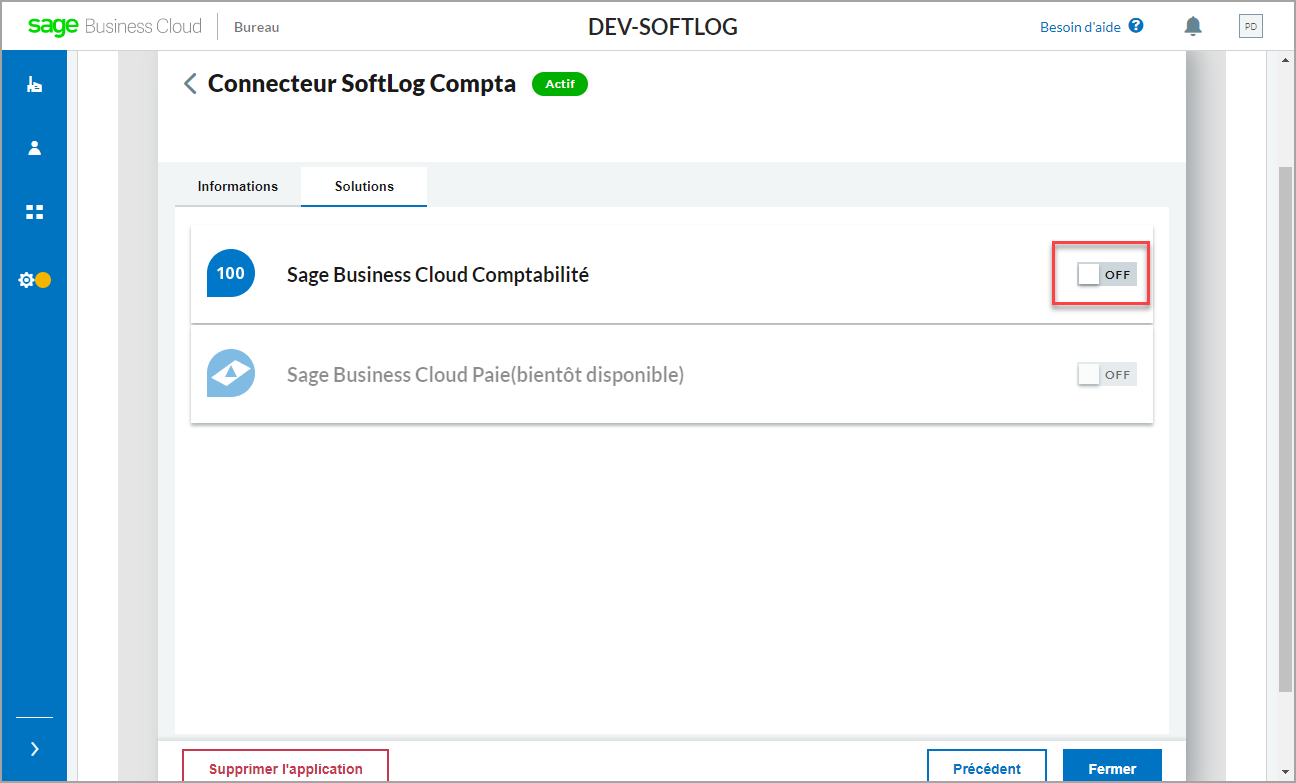1296x783 pixels.
Task: Open the company building icon in sidebar
Action: (34, 85)
